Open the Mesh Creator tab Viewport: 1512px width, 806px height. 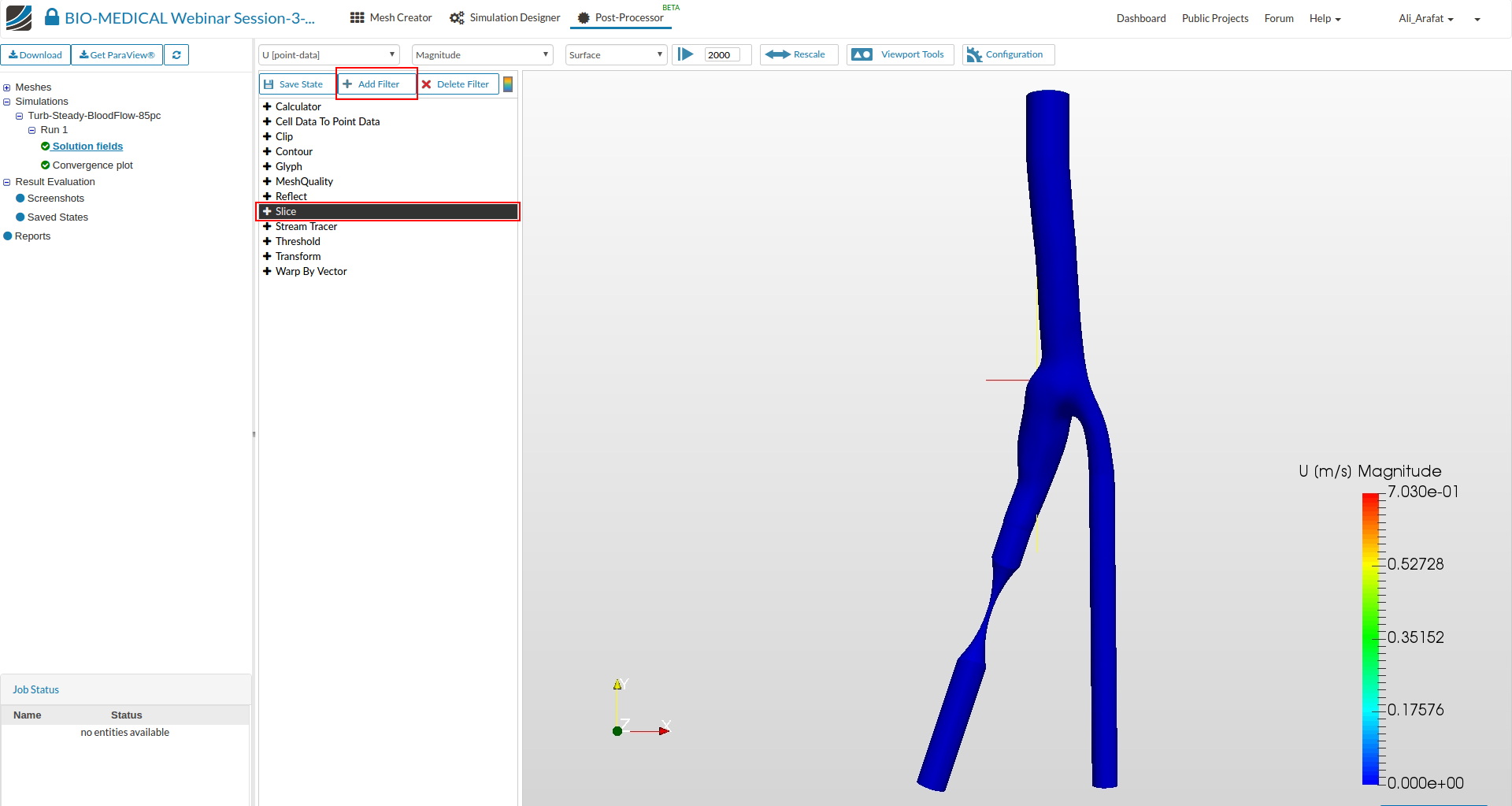click(x=391, y=17)
